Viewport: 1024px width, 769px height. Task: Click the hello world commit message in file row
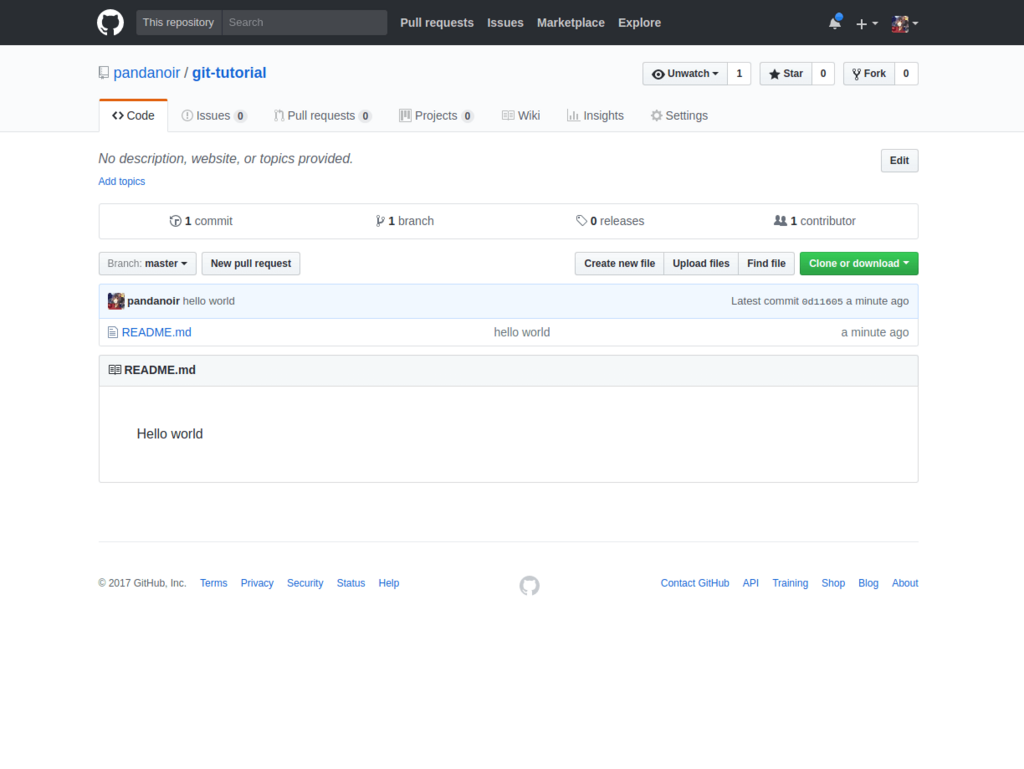click(x=522, y=332)
